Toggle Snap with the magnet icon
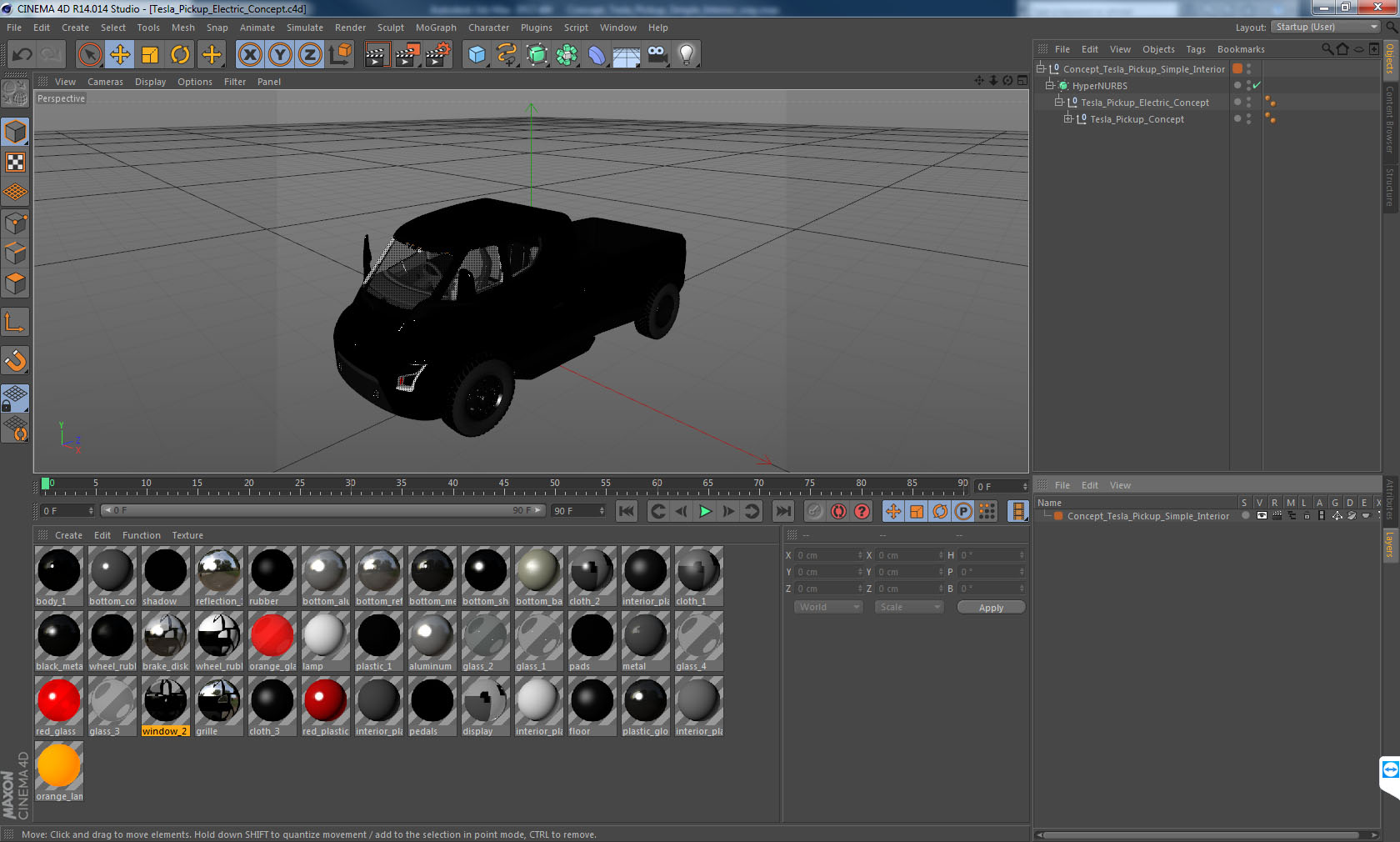Screen dimensions: 1400x842 (x=15, y=360)
